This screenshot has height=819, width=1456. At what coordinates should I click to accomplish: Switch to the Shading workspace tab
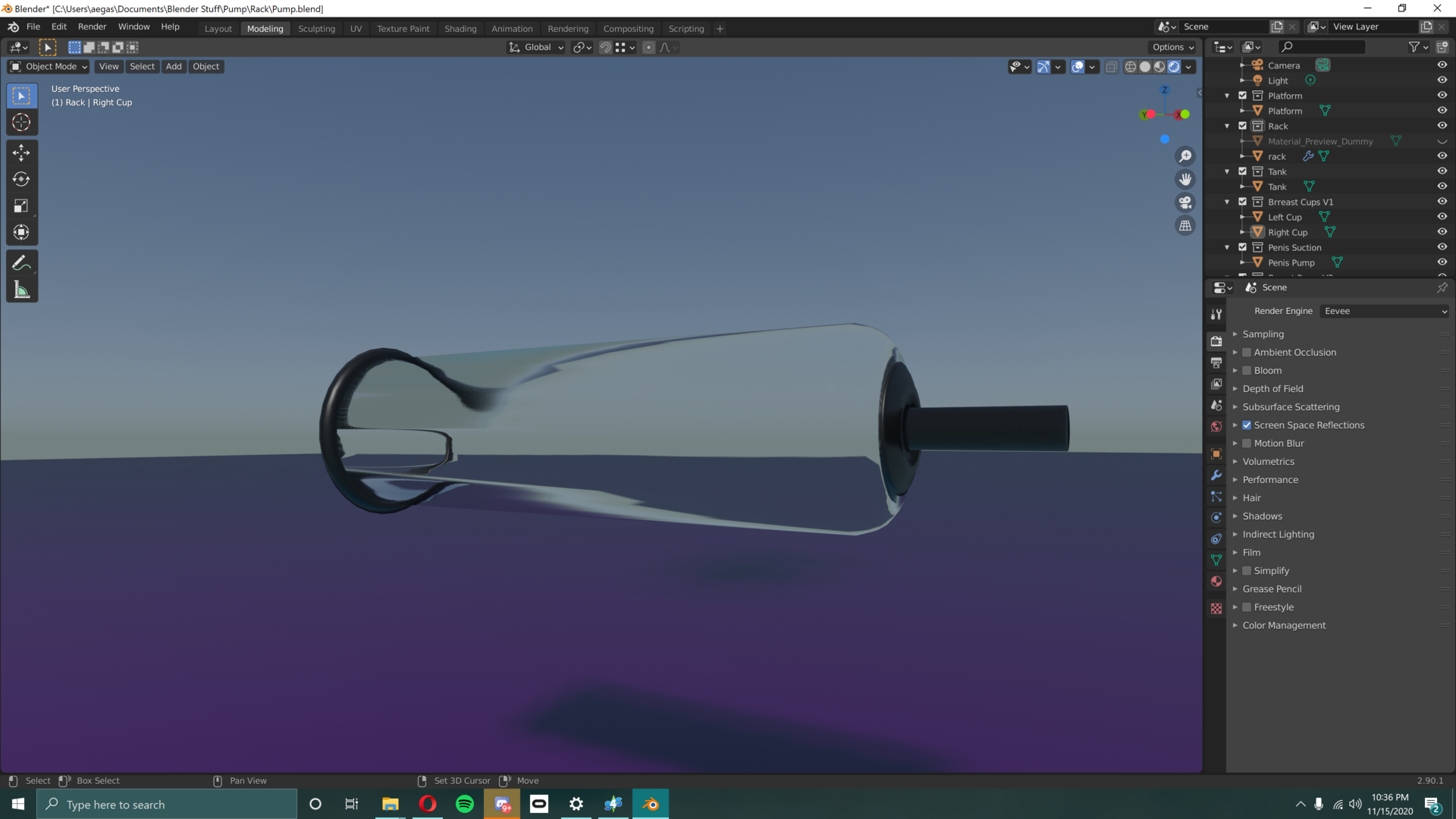tap(460, 29)
